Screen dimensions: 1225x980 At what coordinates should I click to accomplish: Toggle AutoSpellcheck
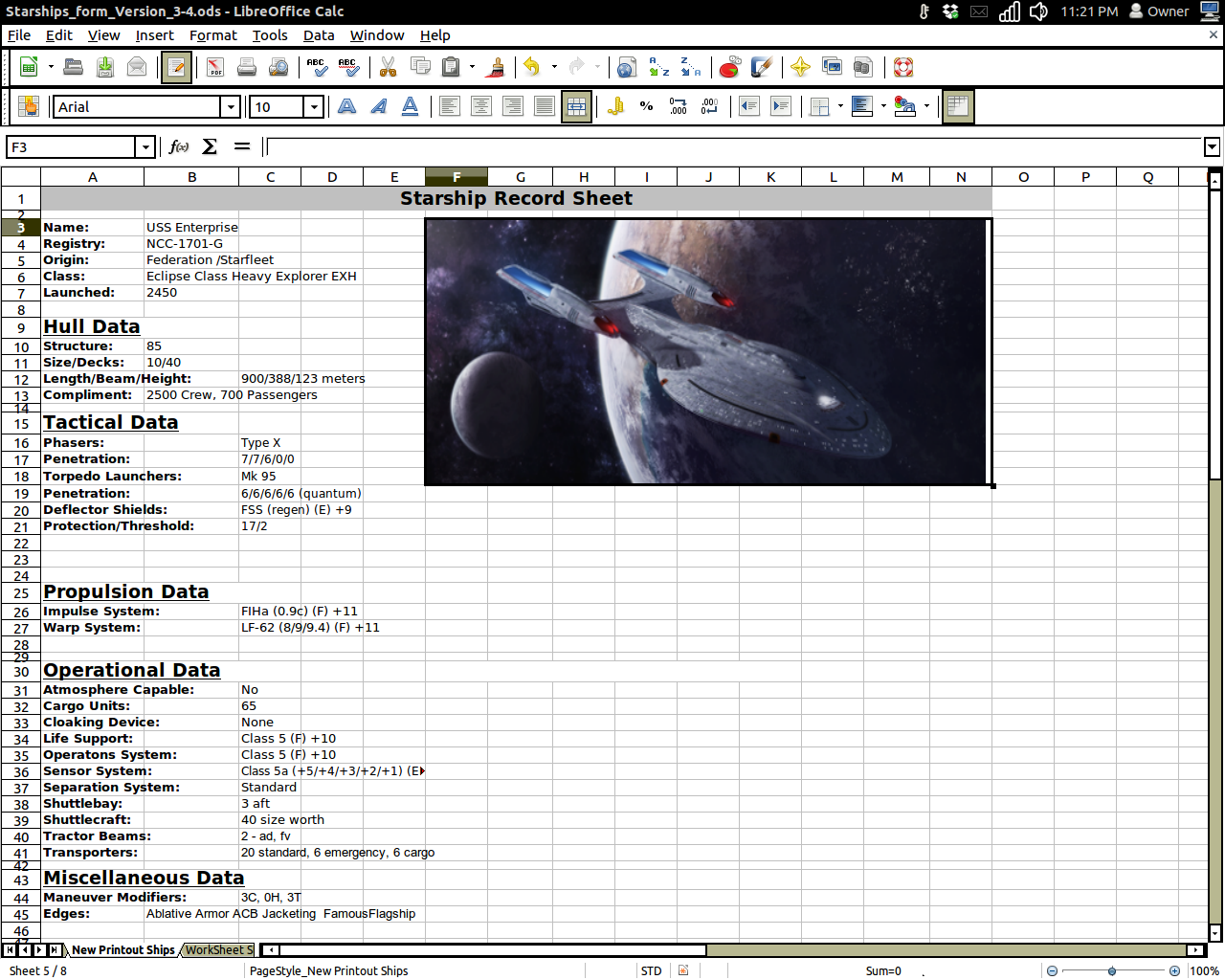pos(348,67)
